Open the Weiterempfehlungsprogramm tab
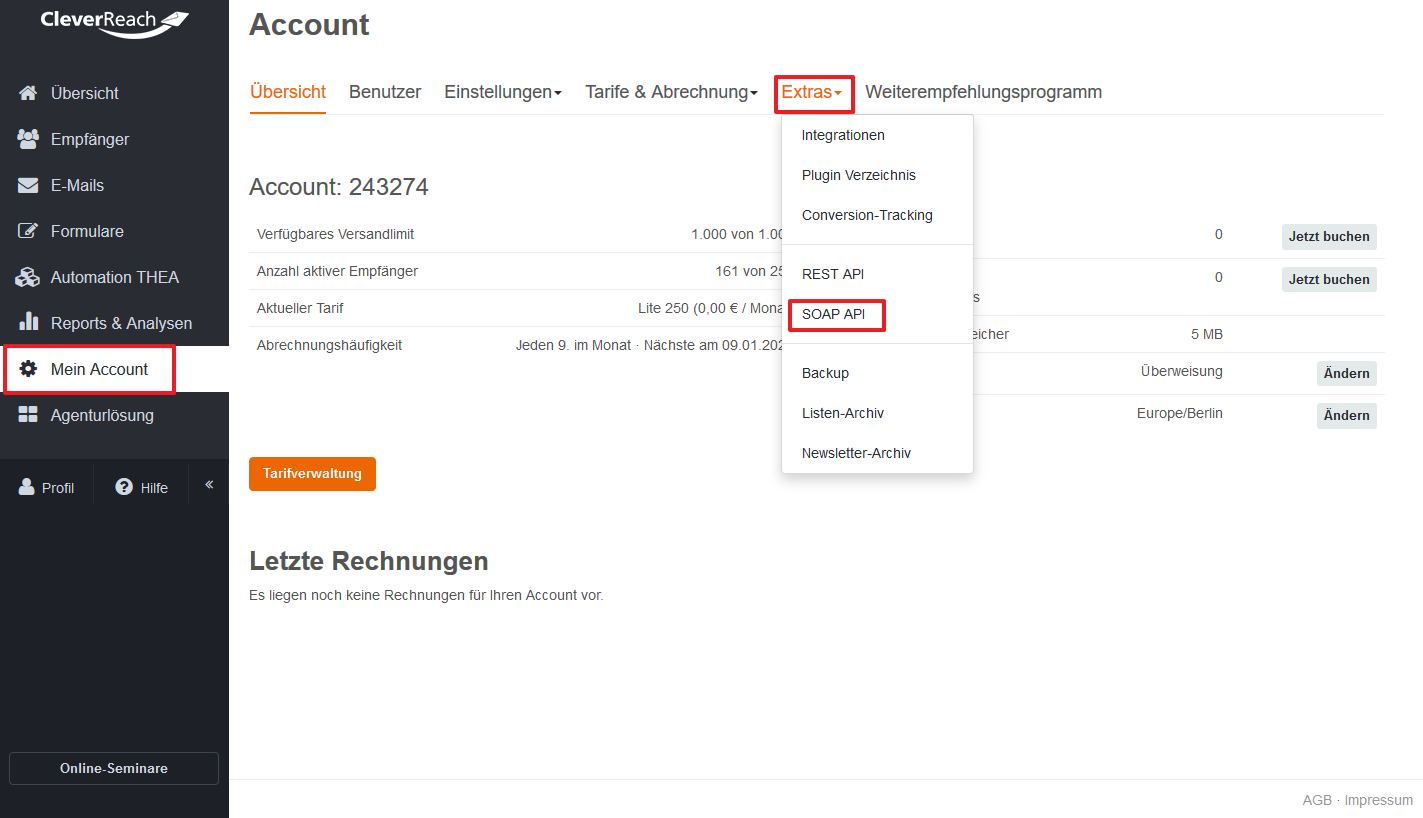This screenshot has width=1423, height=818. (983, 92)
